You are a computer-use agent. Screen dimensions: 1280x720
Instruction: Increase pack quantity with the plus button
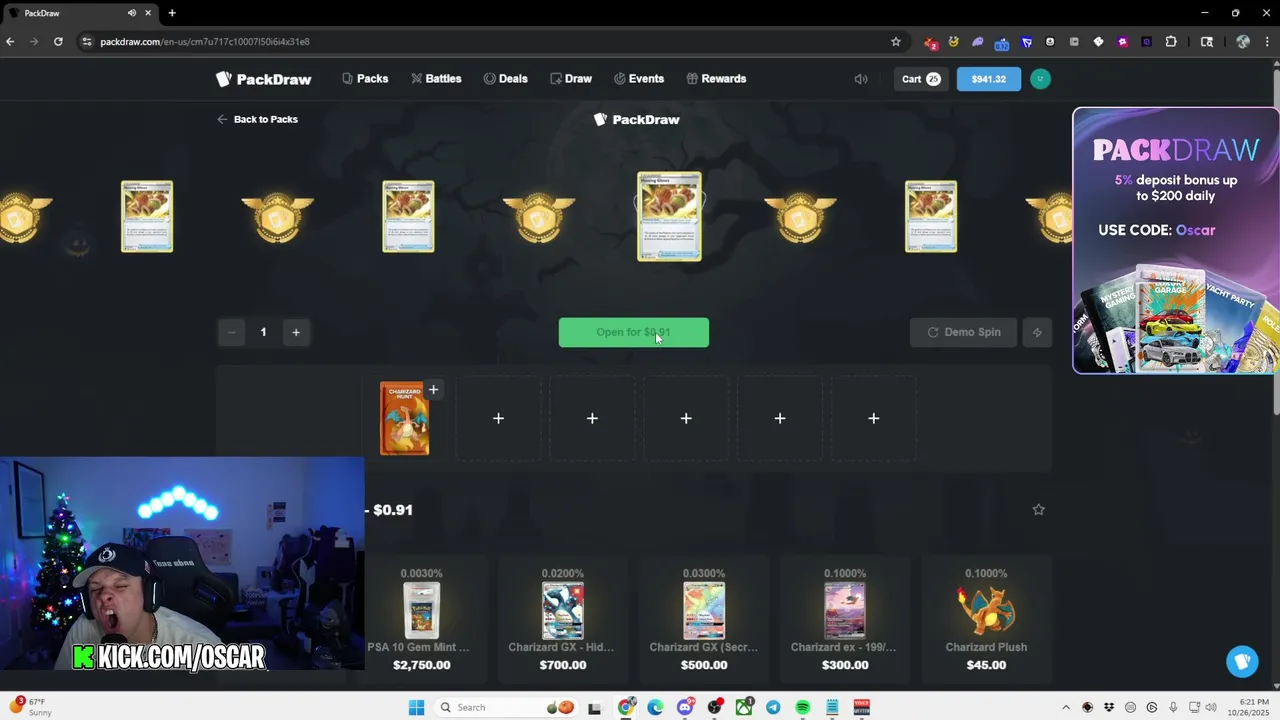(296, 332)
